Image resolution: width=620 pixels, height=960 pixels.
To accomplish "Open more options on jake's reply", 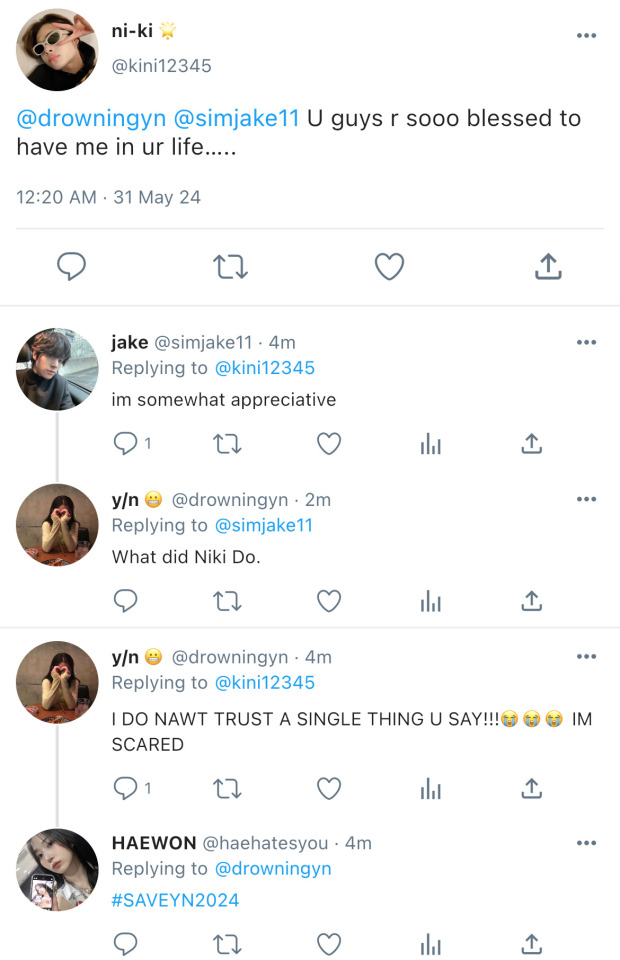I will pyautogui.click(x=587, y=343).
